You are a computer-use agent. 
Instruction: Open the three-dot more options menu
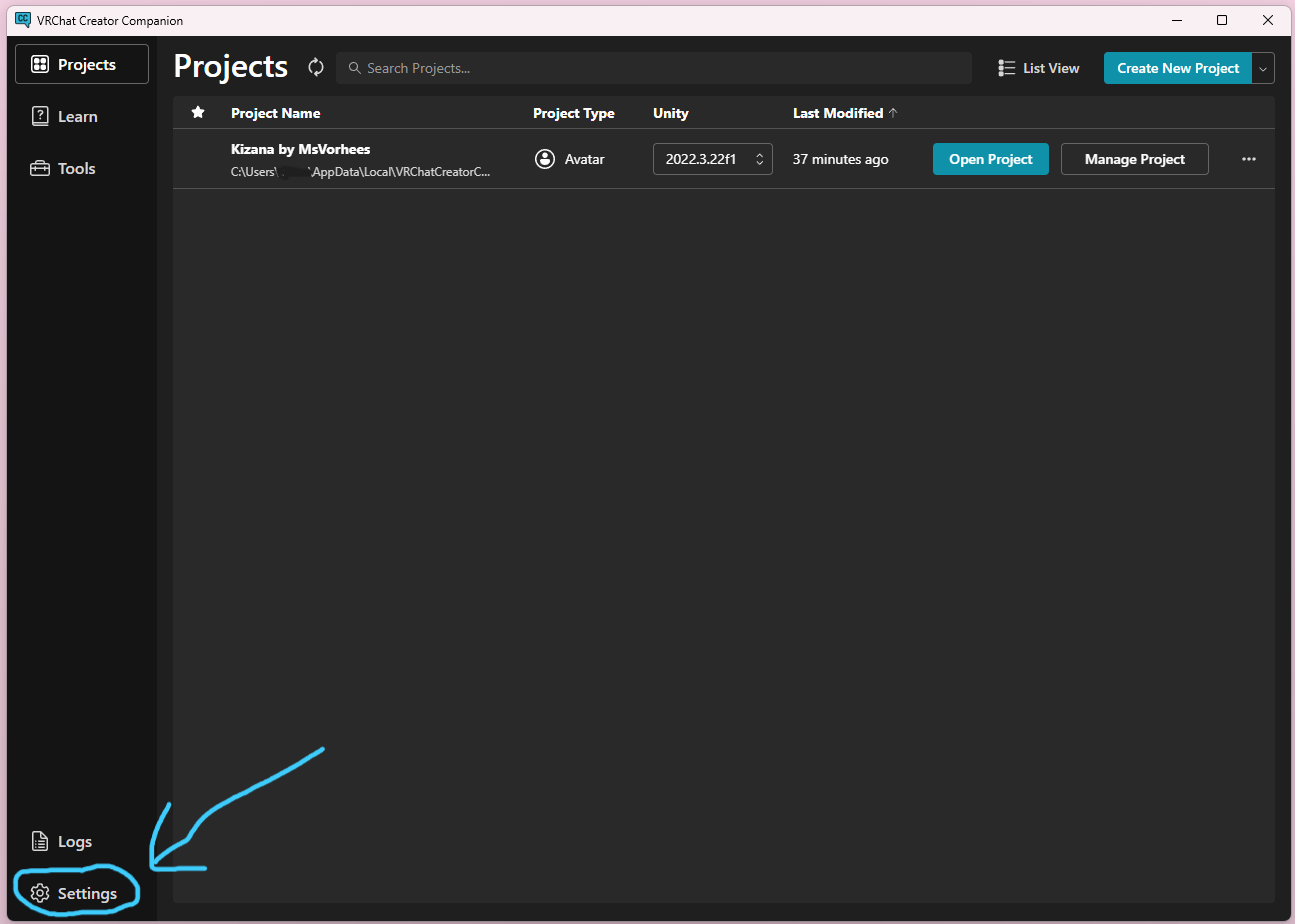tap(1248, 159)
